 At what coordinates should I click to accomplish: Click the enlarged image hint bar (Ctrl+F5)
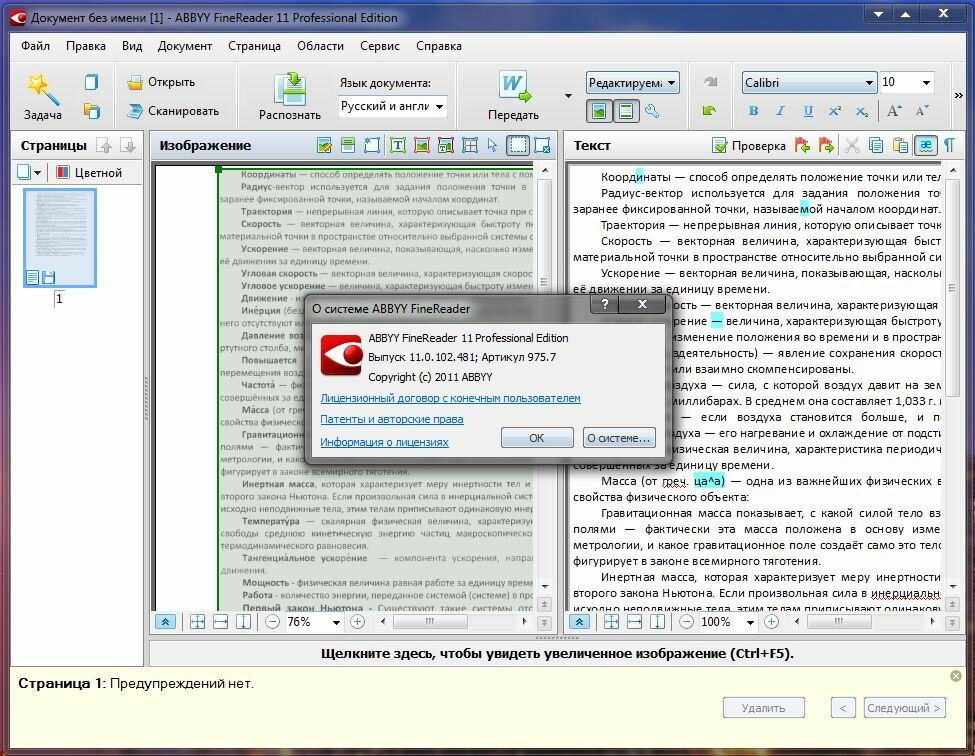[557, 653]
